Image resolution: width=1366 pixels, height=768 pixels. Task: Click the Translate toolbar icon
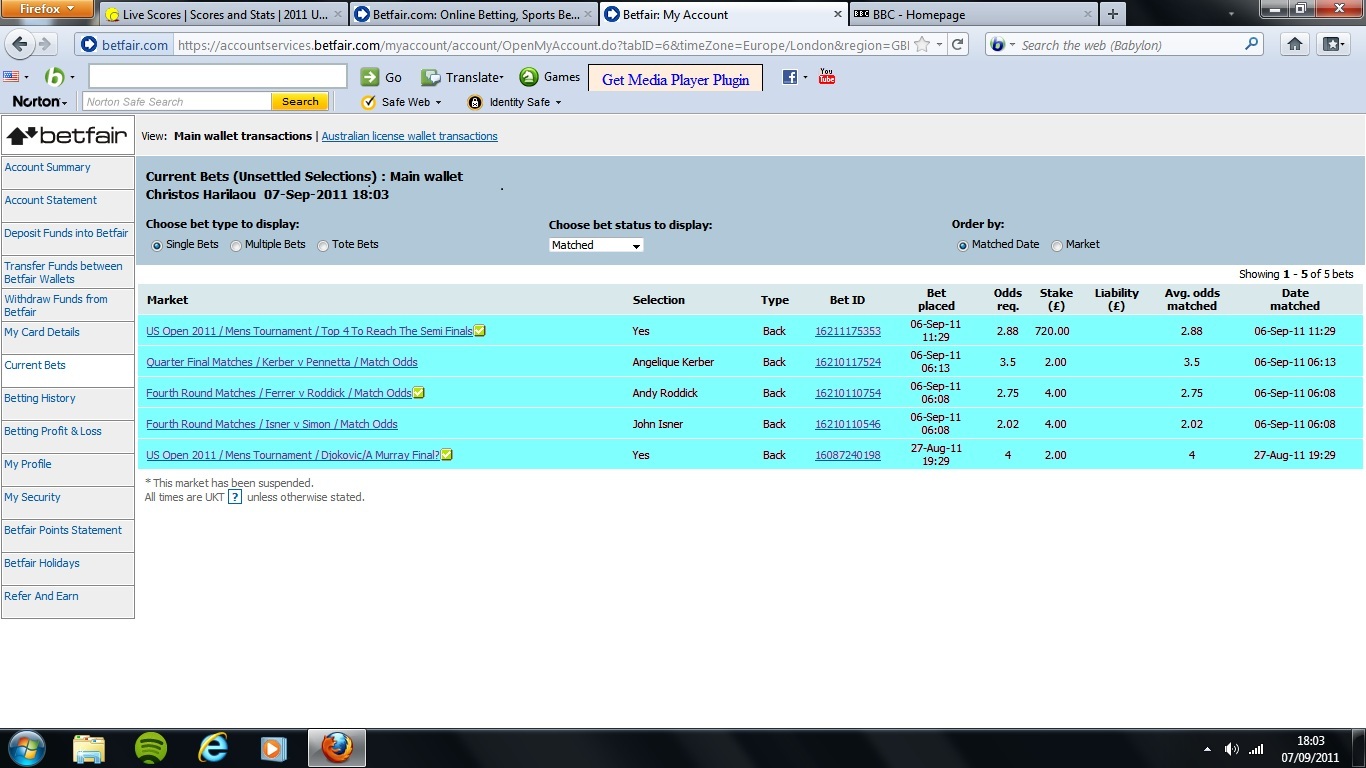pos(431,77)
